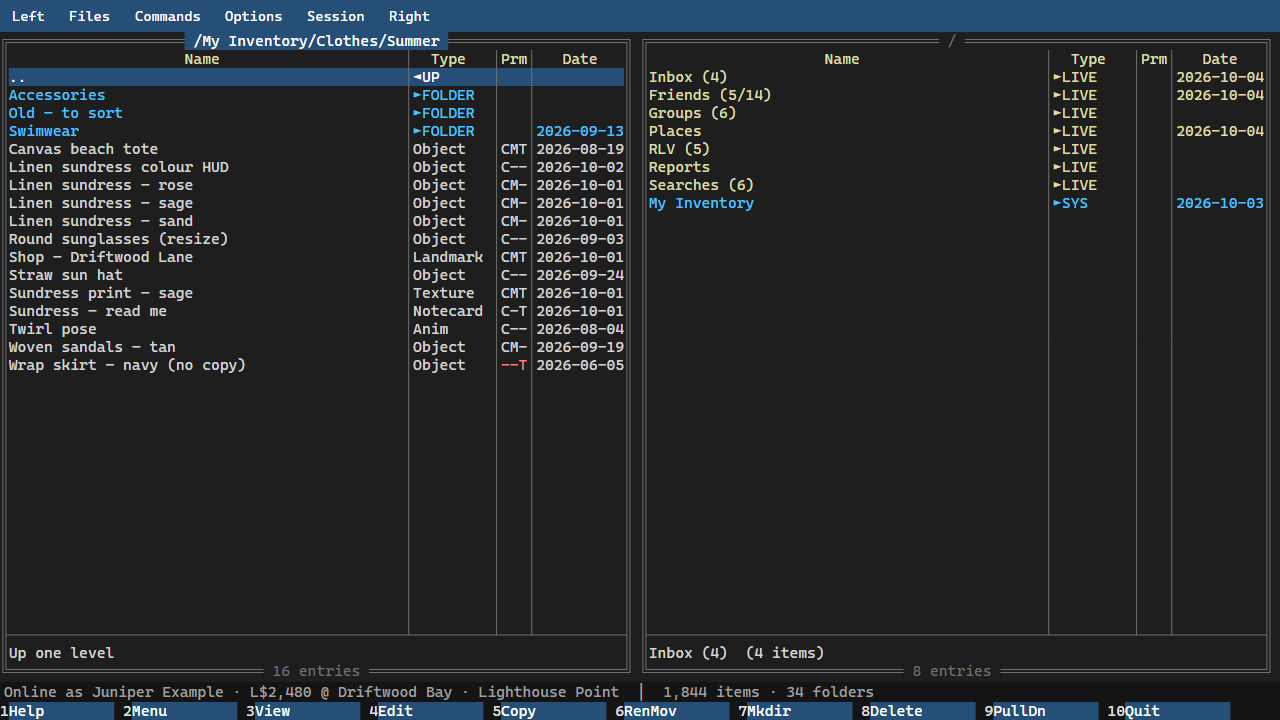
Task: Click the 2Menu function key
Action: 180,711
